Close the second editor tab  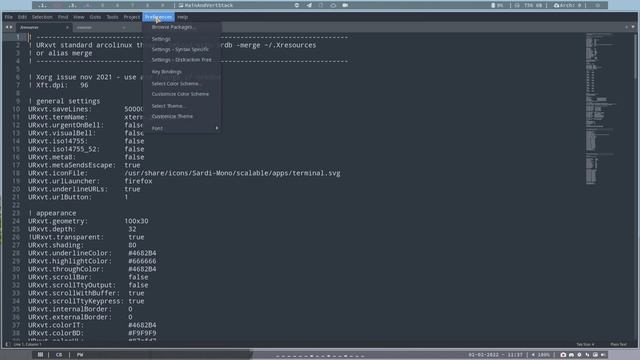tap(124, 27)
